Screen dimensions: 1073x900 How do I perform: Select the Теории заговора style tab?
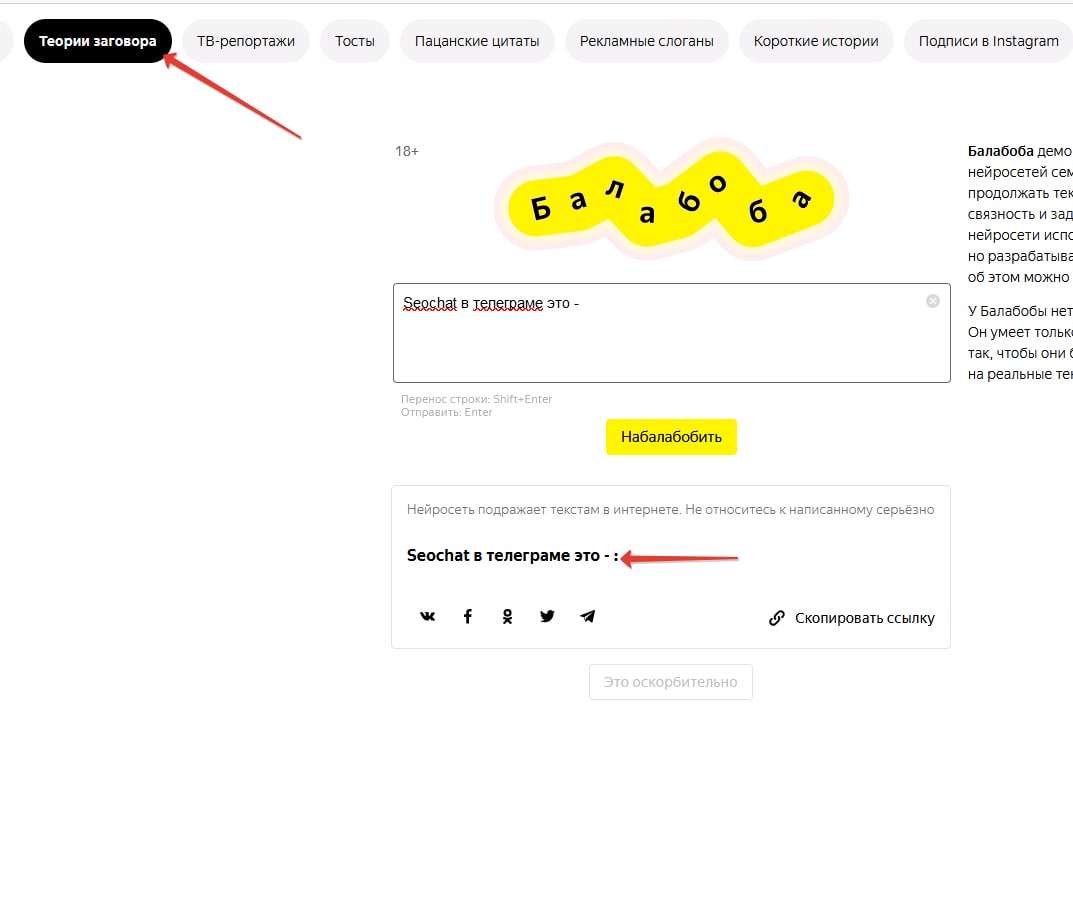[97, 41]
